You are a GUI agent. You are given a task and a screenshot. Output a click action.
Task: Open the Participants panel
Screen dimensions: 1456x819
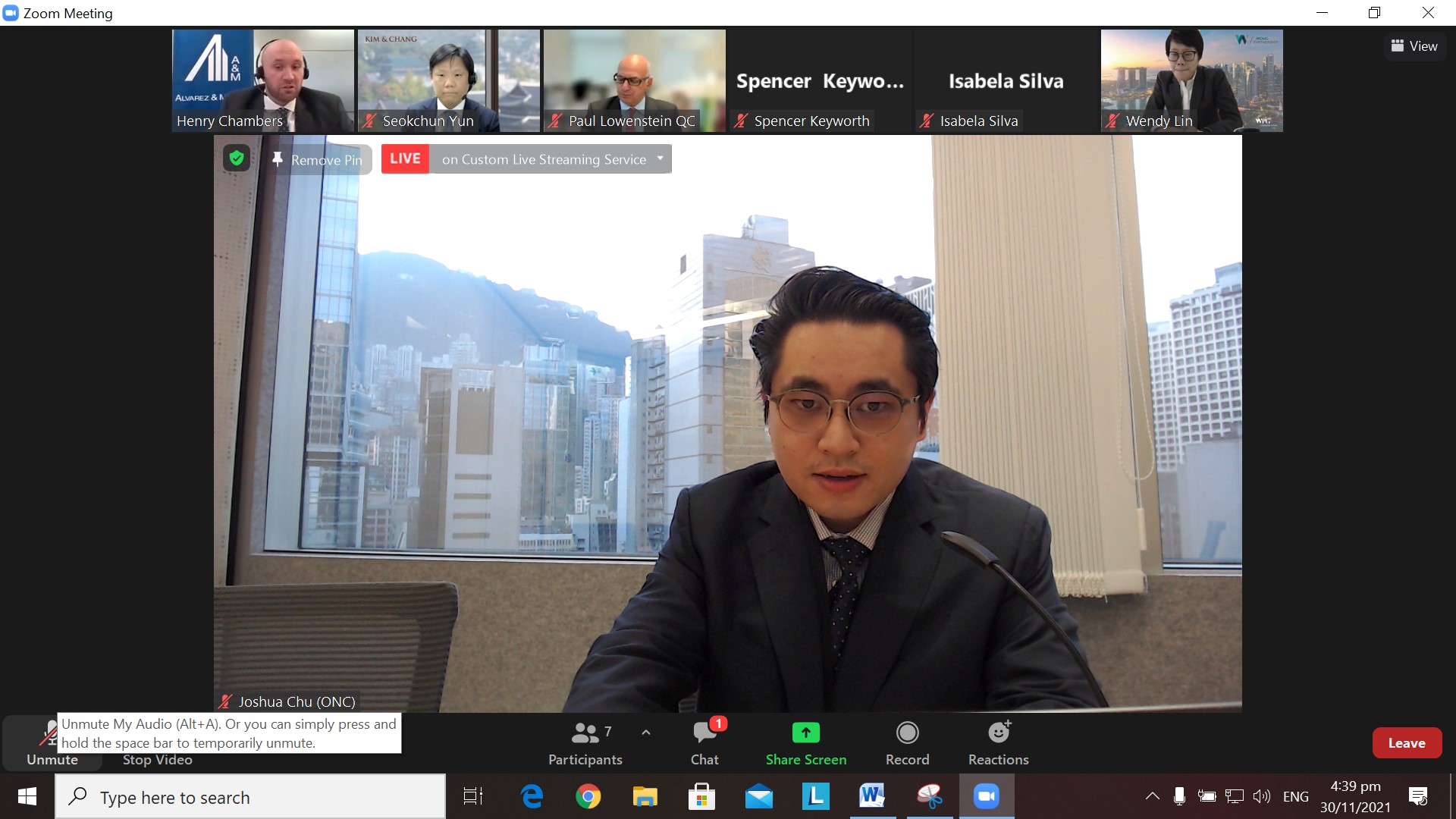tap(585, 743)
